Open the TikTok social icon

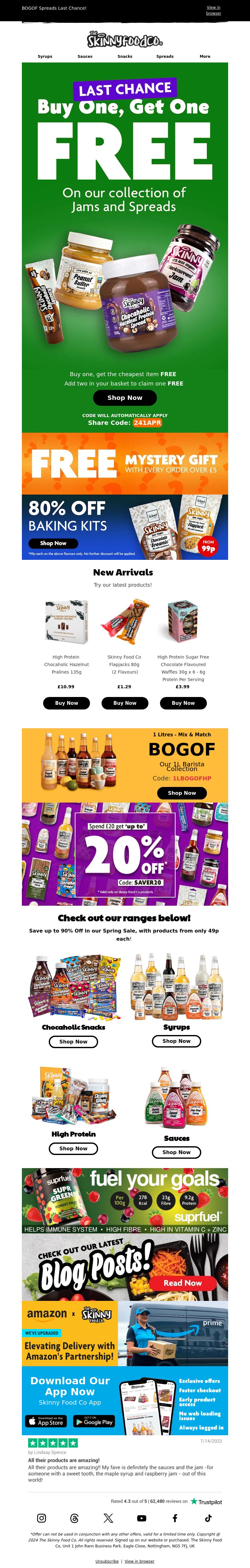click(x=208, y=1518)
